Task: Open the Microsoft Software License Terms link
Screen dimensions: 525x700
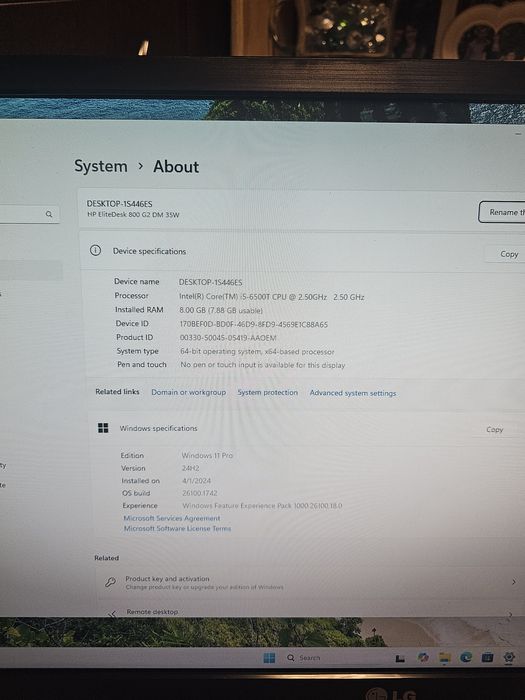Action: tap(177, 529)
